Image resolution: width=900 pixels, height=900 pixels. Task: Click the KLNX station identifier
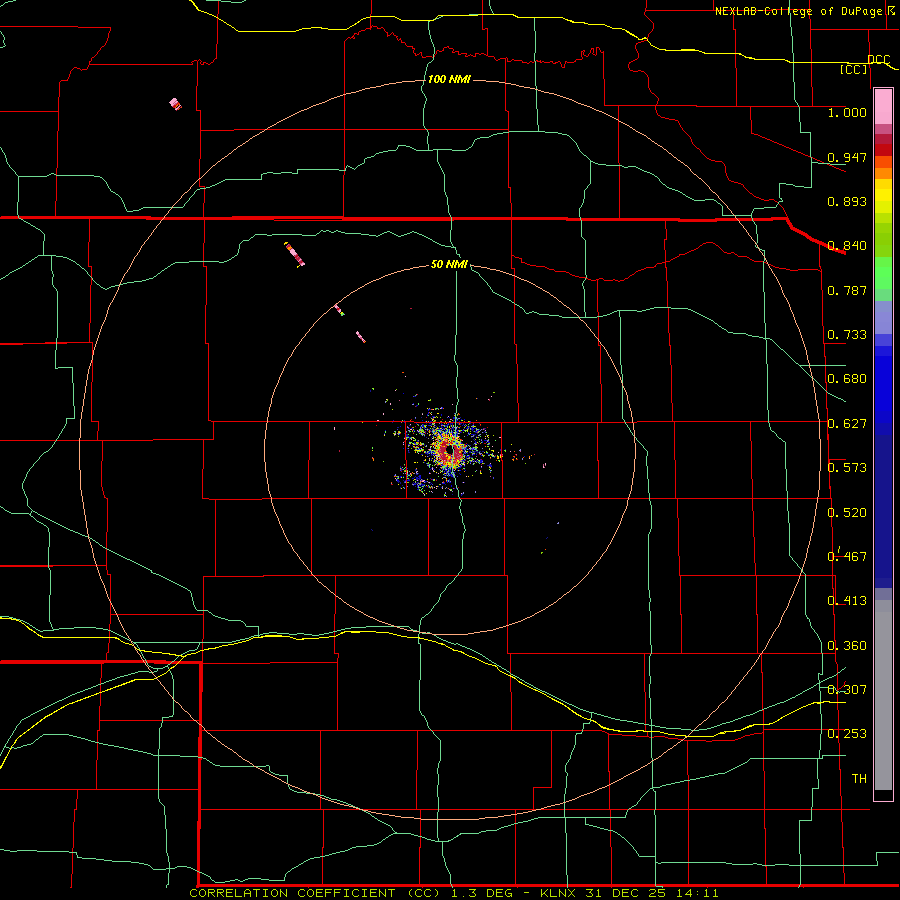pyautogui.click(x=559, y=893)
